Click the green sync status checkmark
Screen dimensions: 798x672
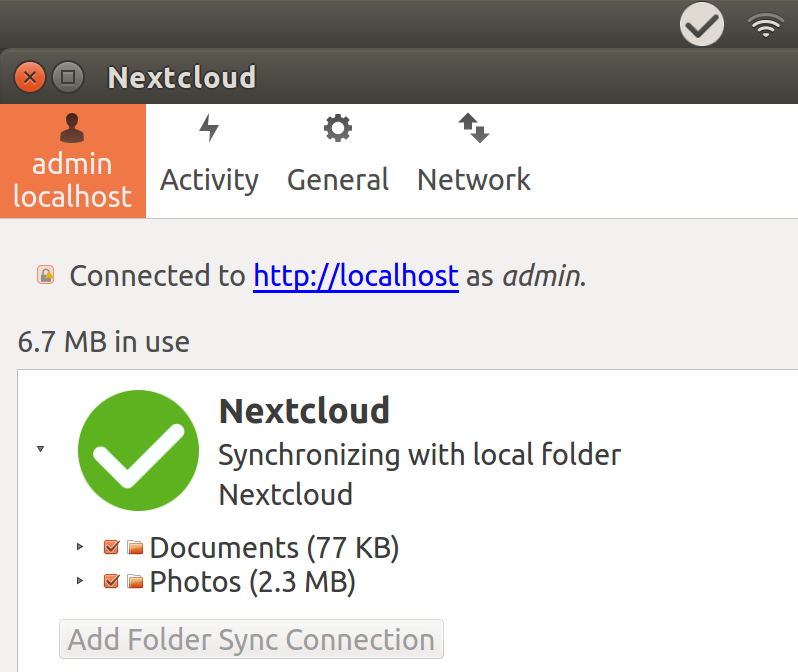click(x=138, y=451)
